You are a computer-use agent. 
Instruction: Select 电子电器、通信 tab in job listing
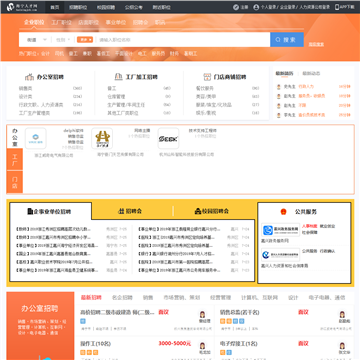point(327,298)
